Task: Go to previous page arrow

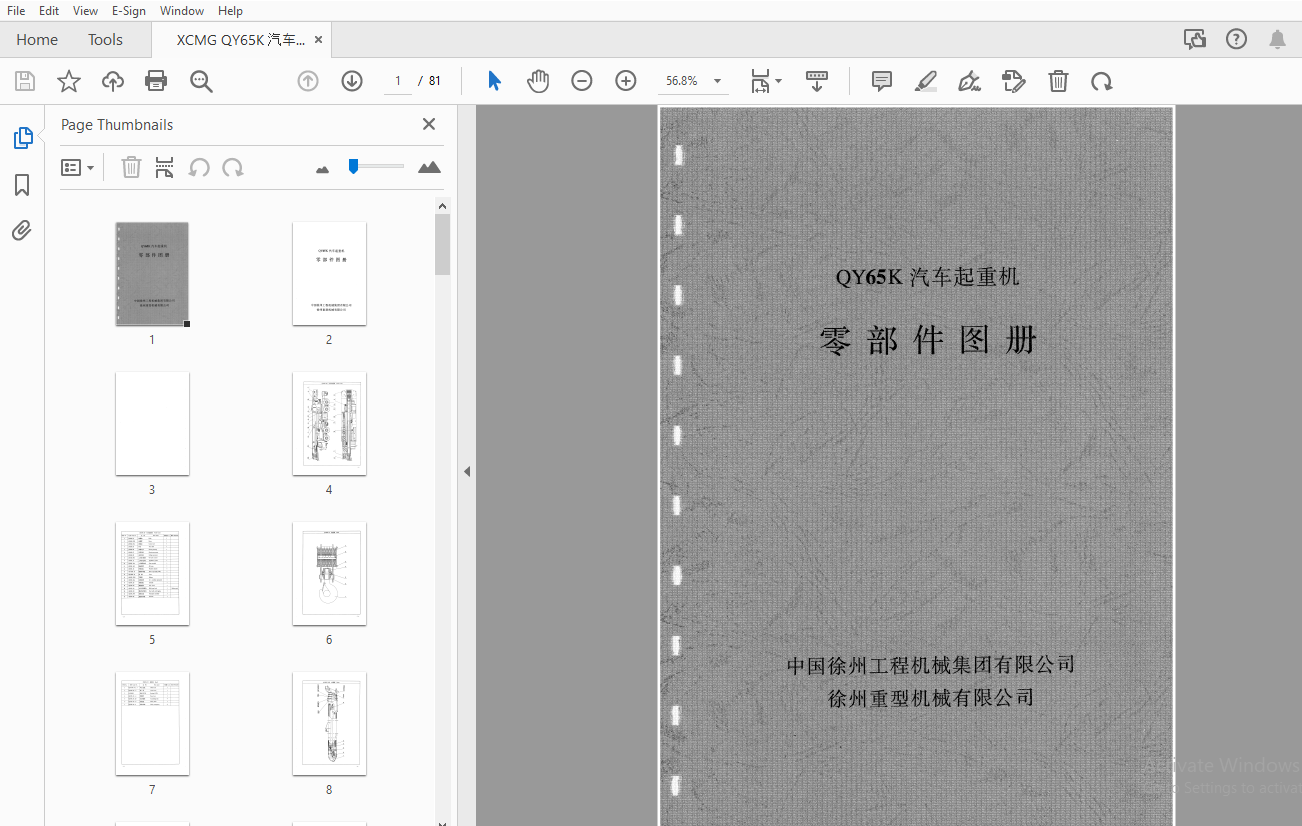Action: (308, 81)
